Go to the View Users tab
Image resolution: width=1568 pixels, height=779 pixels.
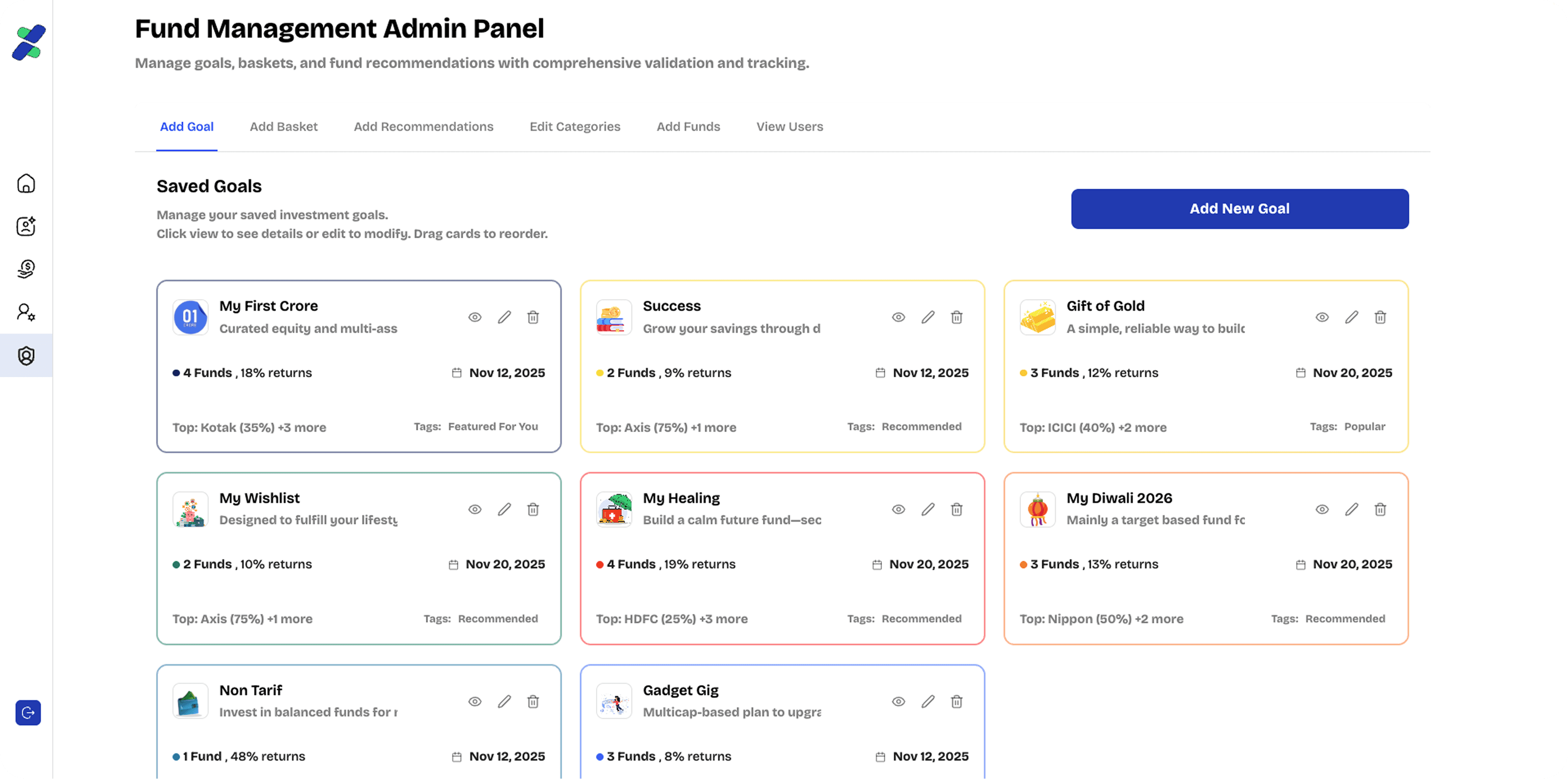[x=789, y=127]
